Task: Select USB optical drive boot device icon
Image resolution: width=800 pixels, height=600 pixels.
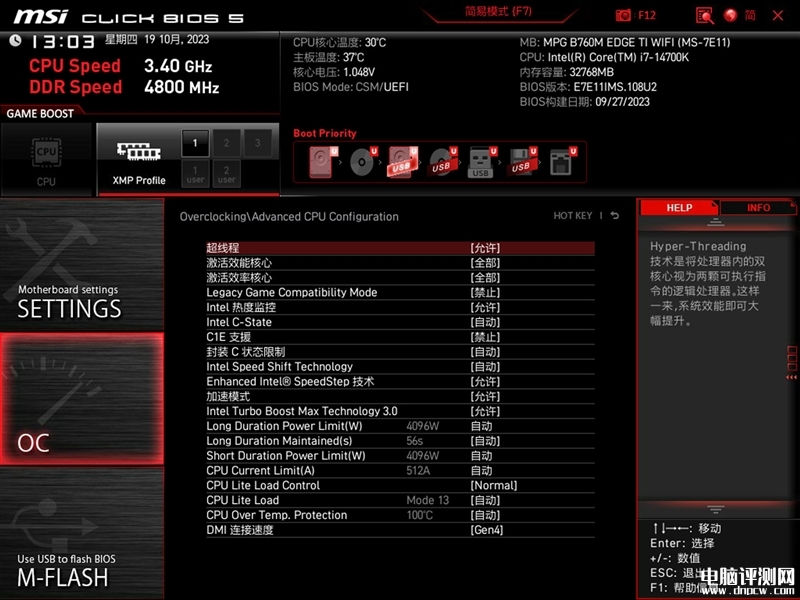Action: 443,162
